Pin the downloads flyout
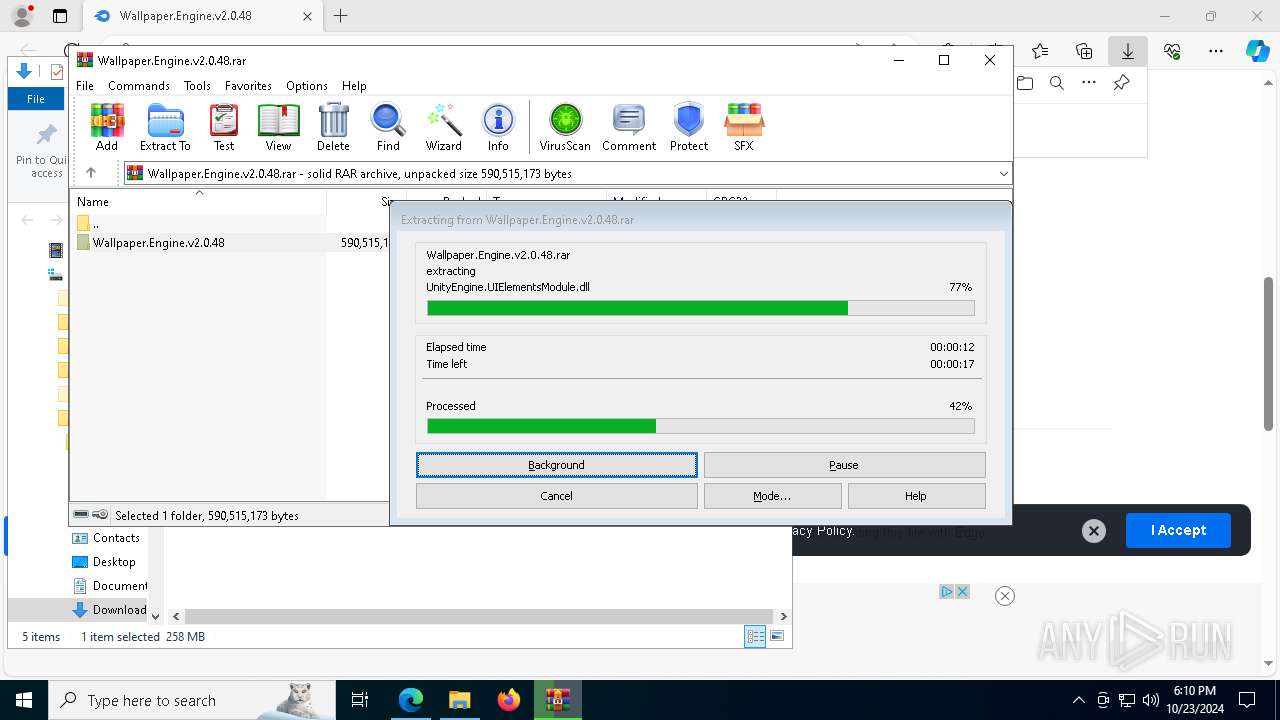 point(1121,83)
